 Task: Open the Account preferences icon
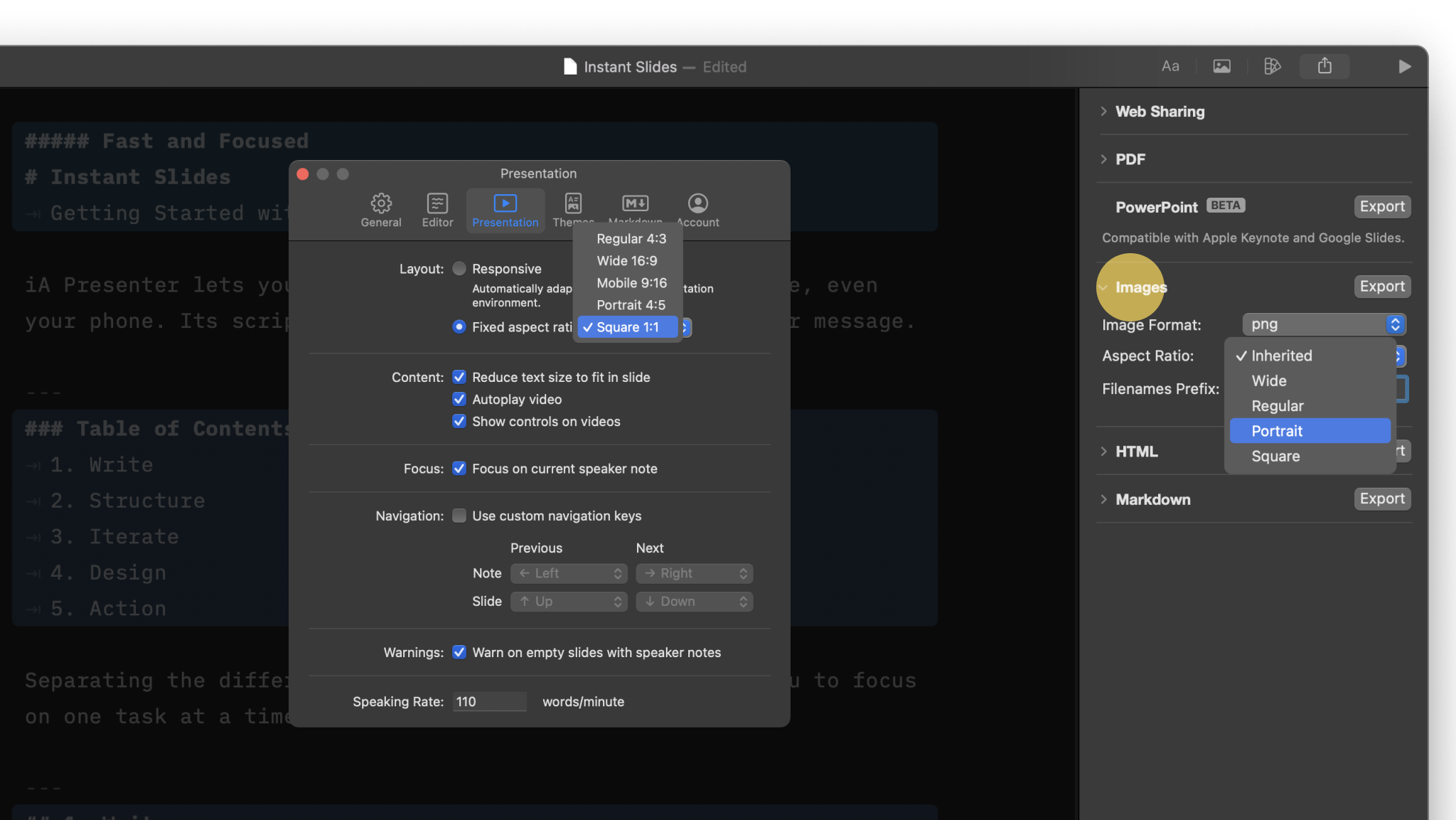tap(697, 204)
